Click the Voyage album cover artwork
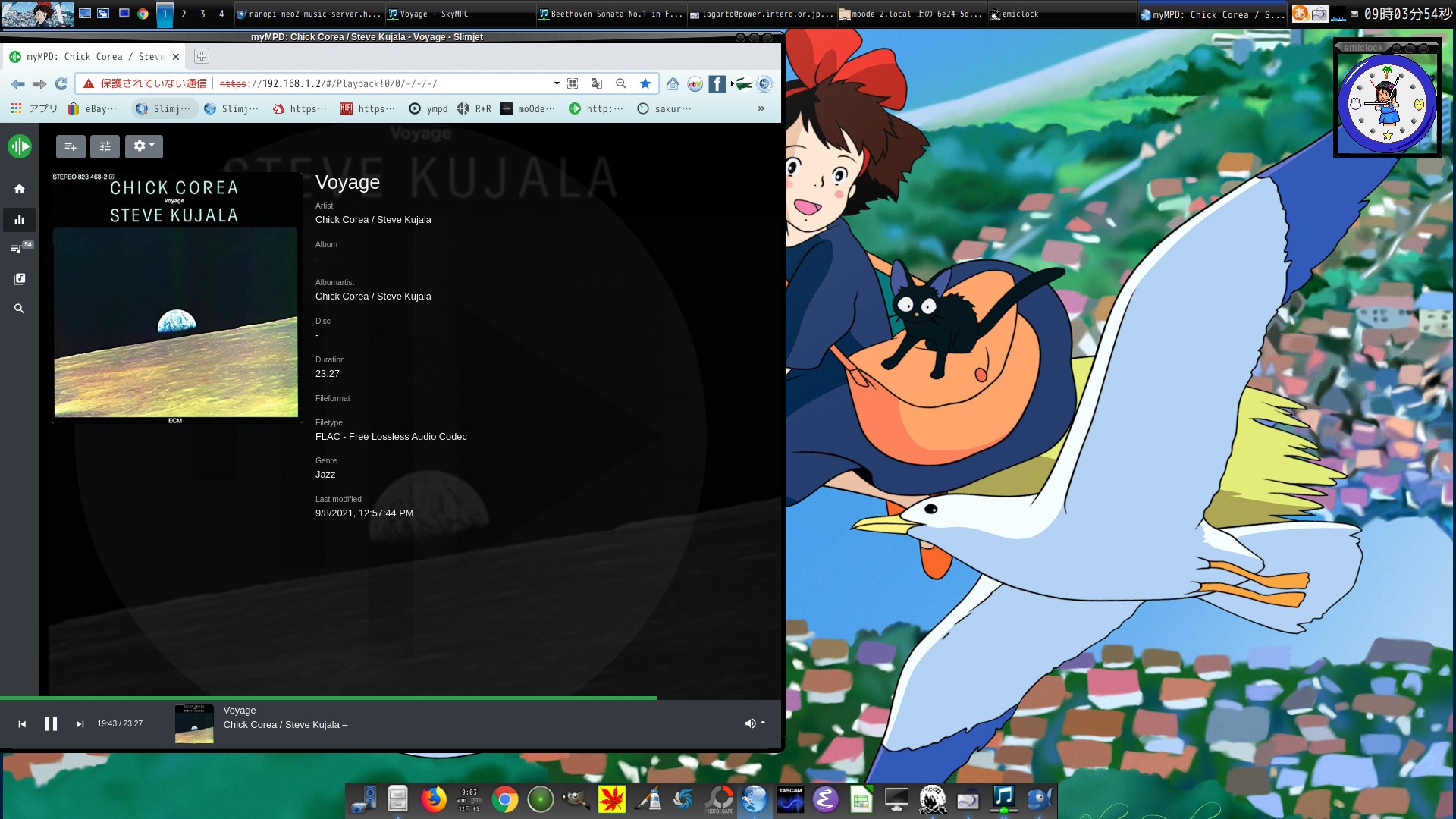1456x819 pixels. tap(175, 298)
